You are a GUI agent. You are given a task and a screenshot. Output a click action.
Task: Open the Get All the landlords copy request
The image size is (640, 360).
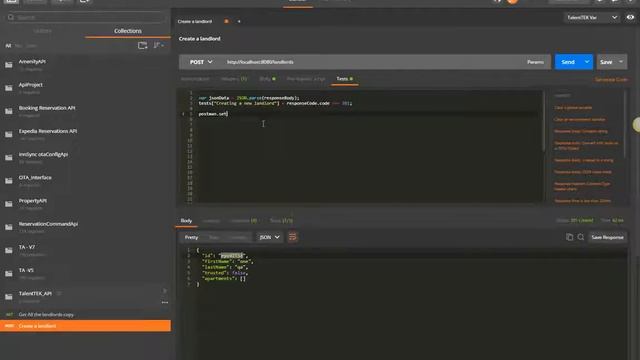click(x=46, y=315)
